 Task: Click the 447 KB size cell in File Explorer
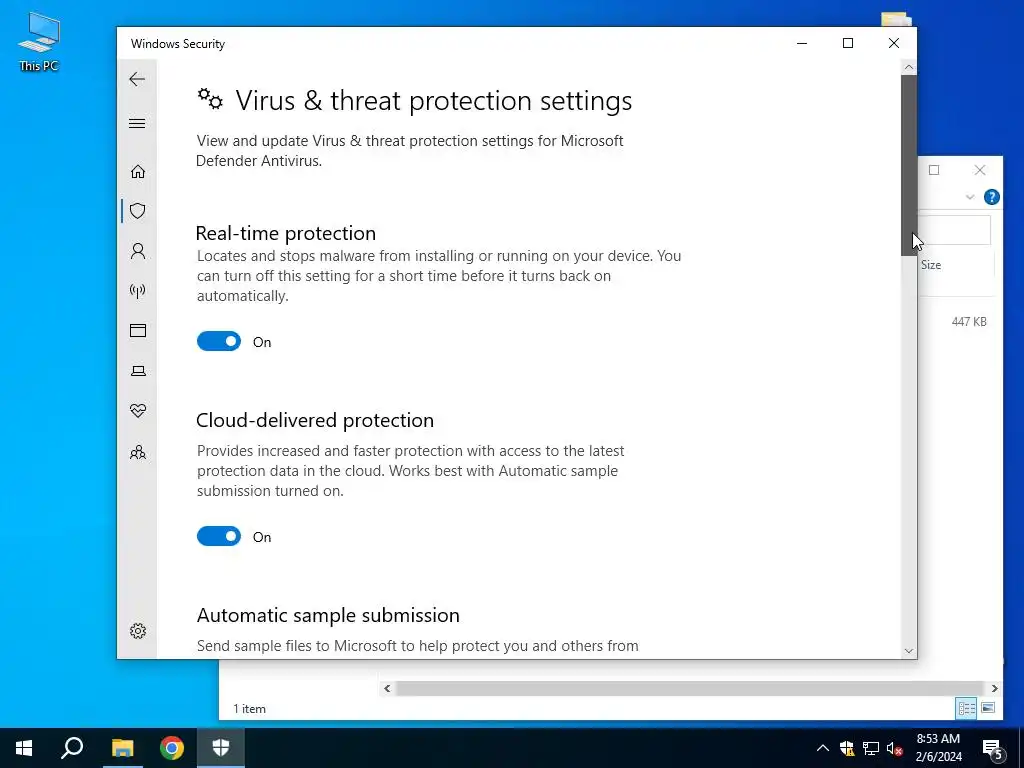tap(968, 321)
